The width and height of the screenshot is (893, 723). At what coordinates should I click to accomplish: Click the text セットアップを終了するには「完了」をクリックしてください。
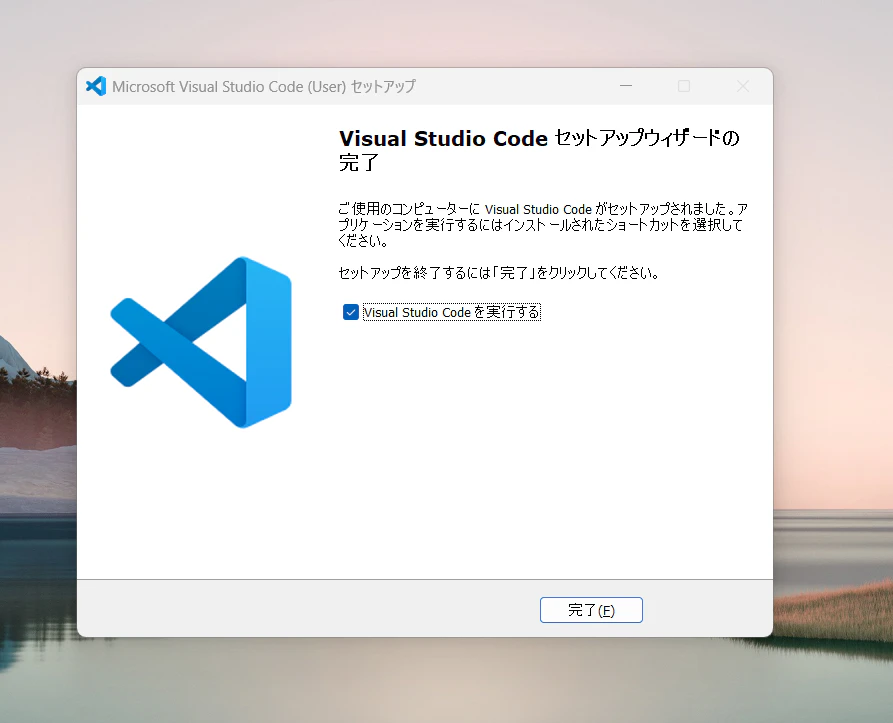498,273
